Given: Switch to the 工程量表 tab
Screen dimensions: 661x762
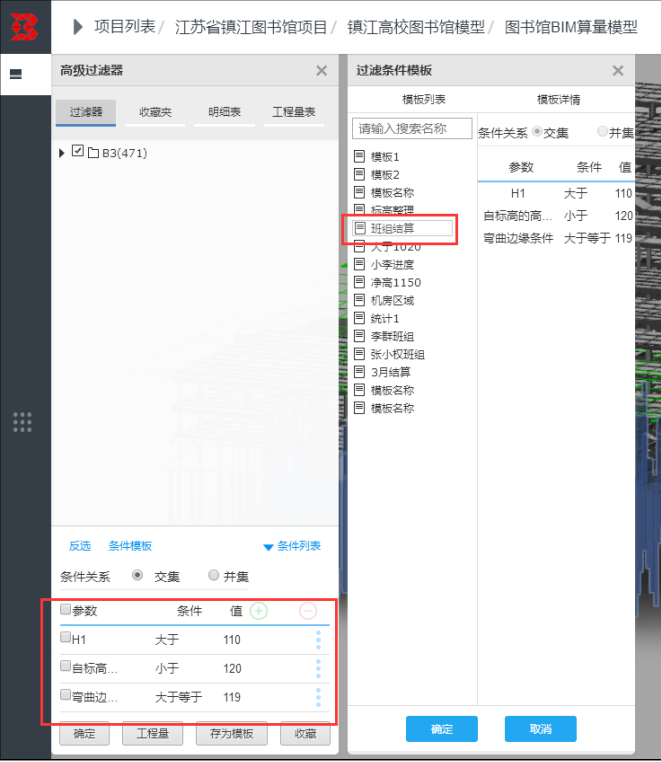Looking at the screenshot, I should tap(294, 112).
